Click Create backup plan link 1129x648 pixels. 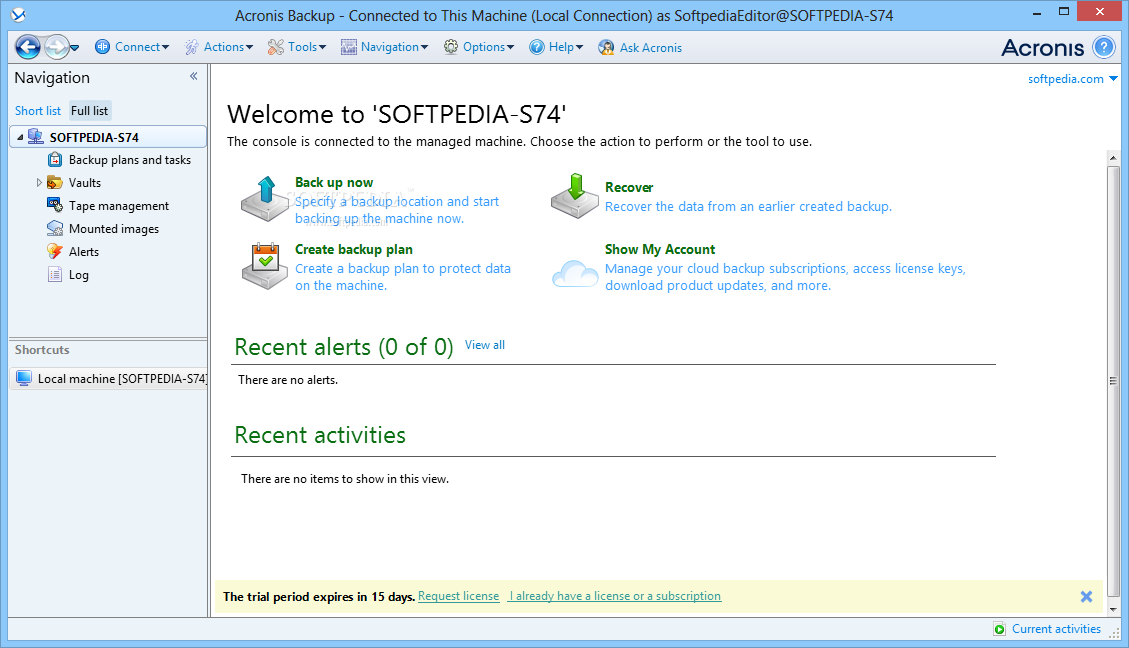tap(354, 250)
